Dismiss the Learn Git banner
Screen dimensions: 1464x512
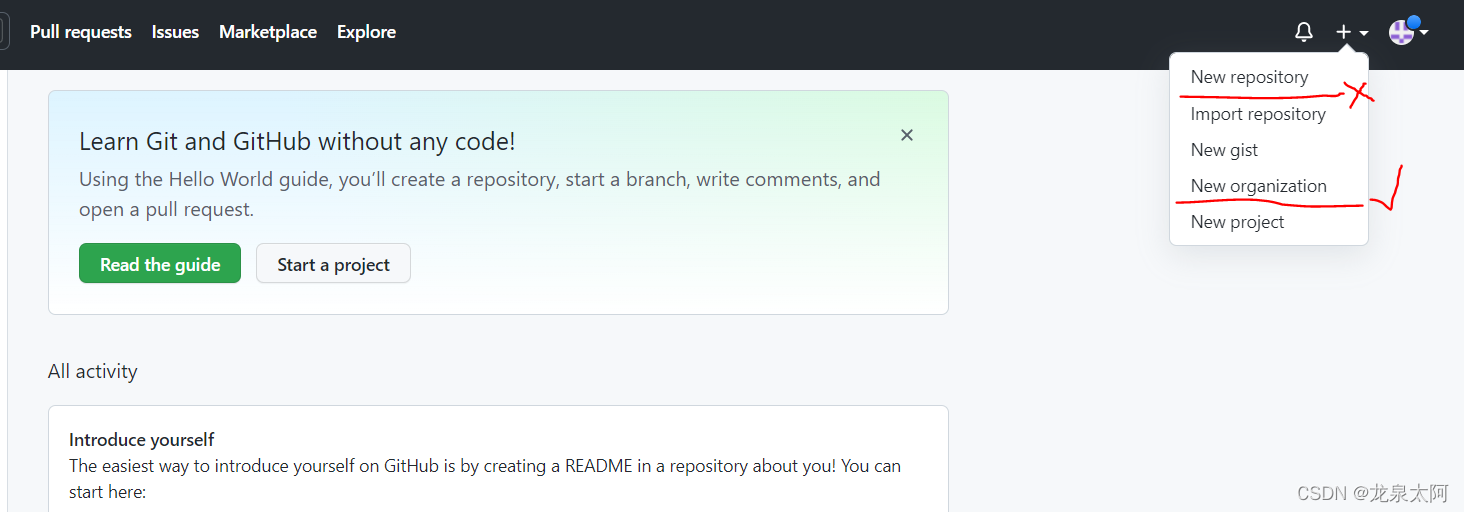coord(907,135)
